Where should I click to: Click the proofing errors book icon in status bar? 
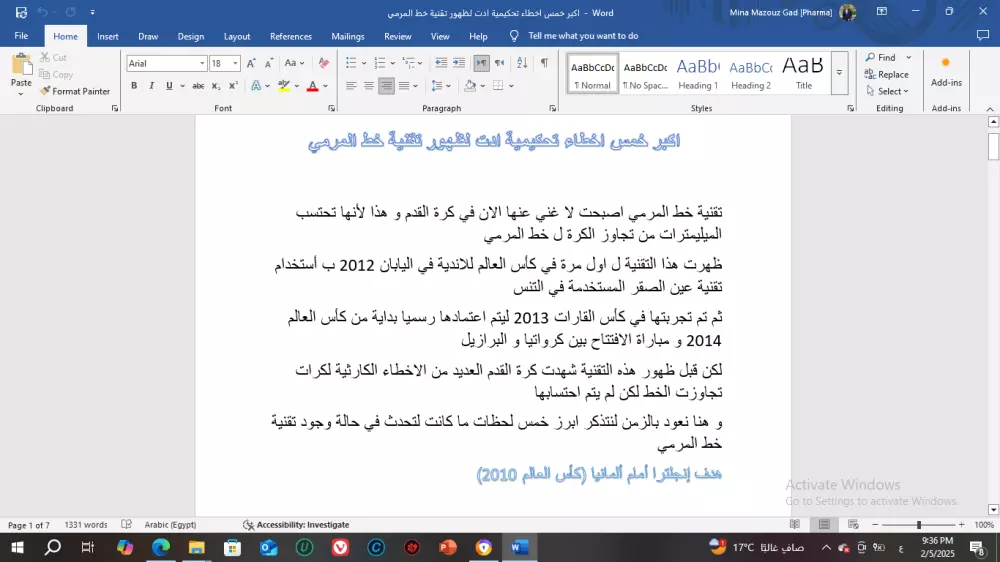coord(126,524)
